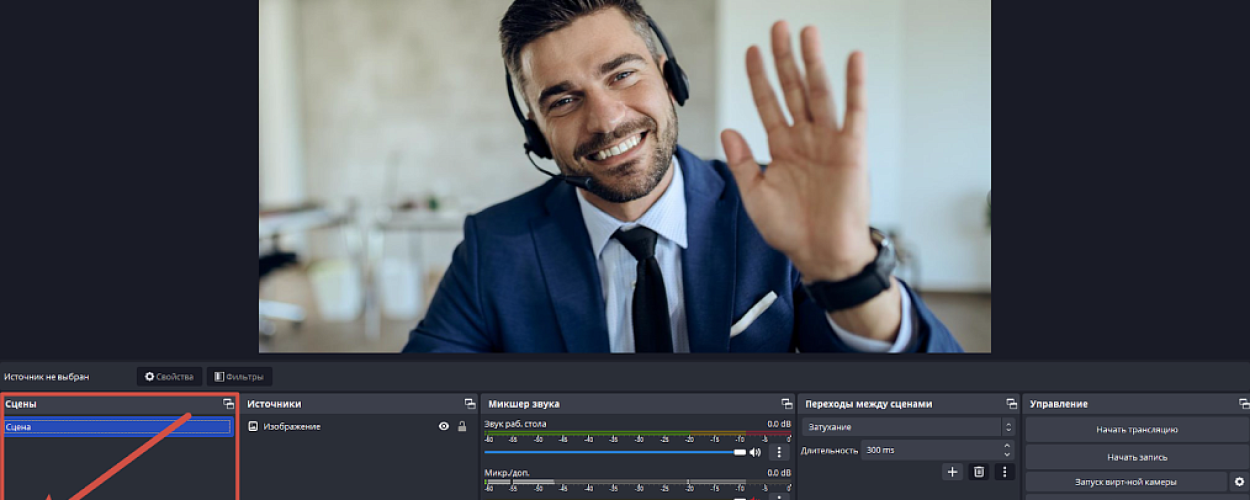Image resolution: width=1250 pixels, height=500 pixels.
Task: Open desktop audio three-dot options menu
Action: [780, 452]
